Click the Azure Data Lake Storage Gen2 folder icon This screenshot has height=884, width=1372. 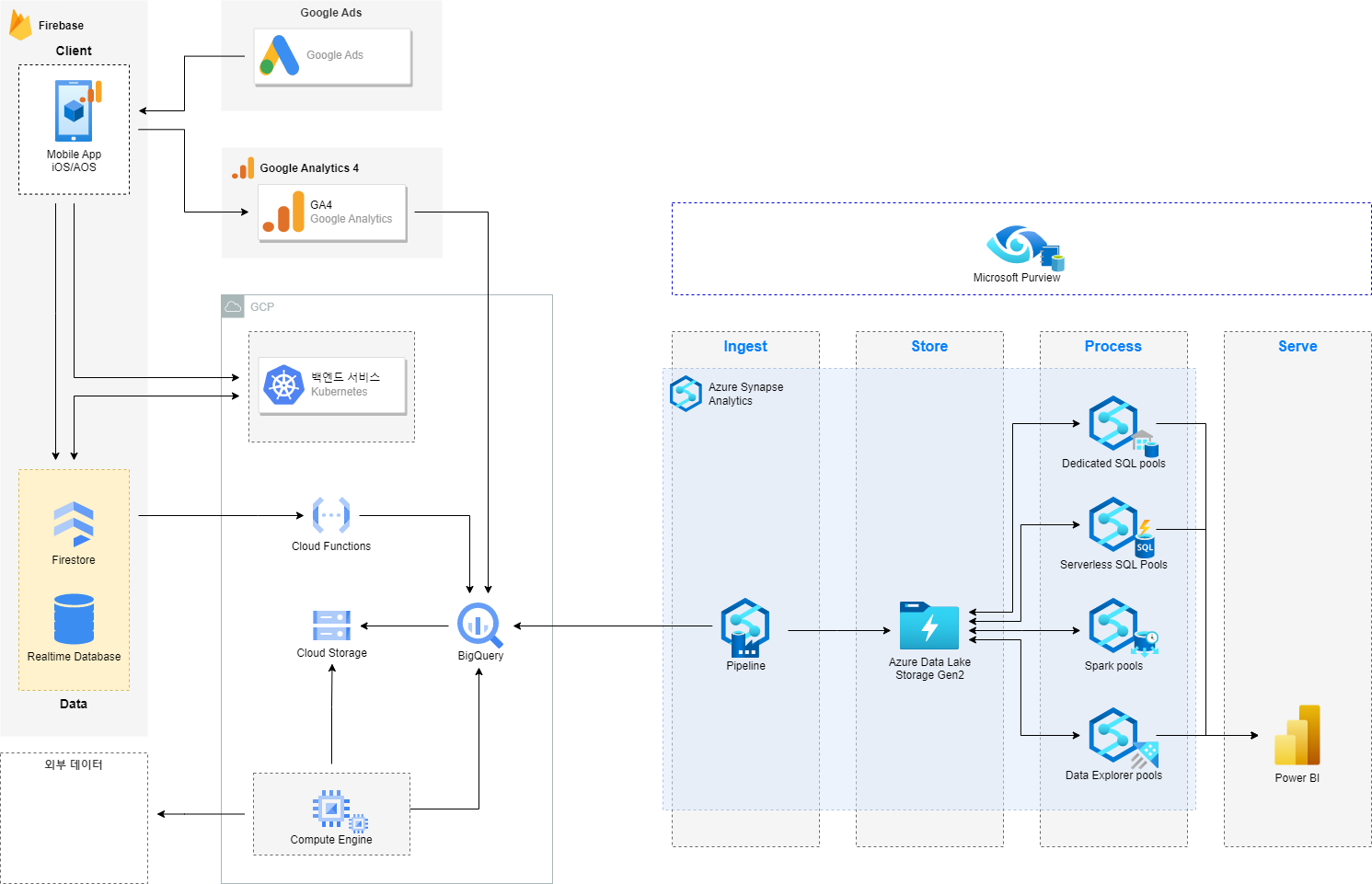(x=929, y=626)
